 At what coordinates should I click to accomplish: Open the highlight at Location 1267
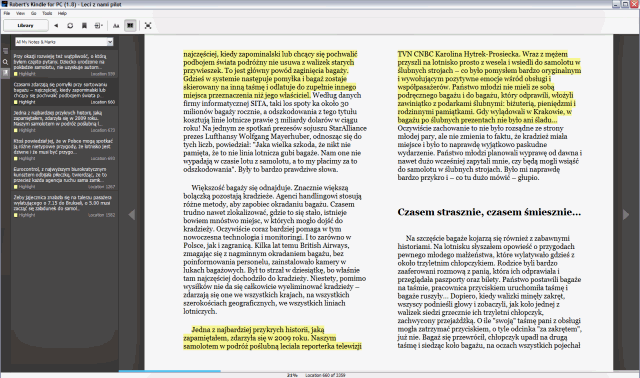[x=64, y=177]
